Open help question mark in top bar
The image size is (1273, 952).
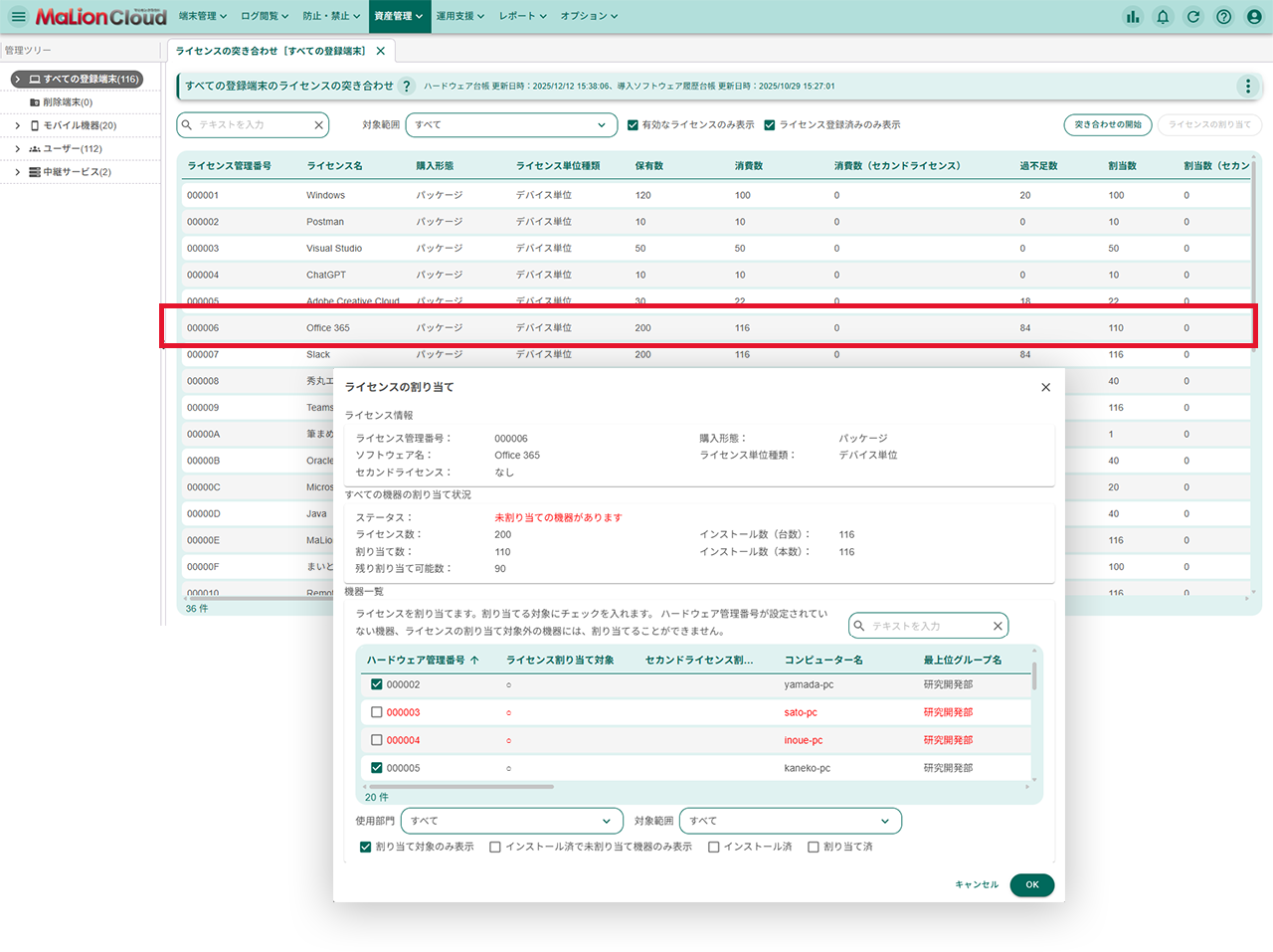(x=1224, y=16)
